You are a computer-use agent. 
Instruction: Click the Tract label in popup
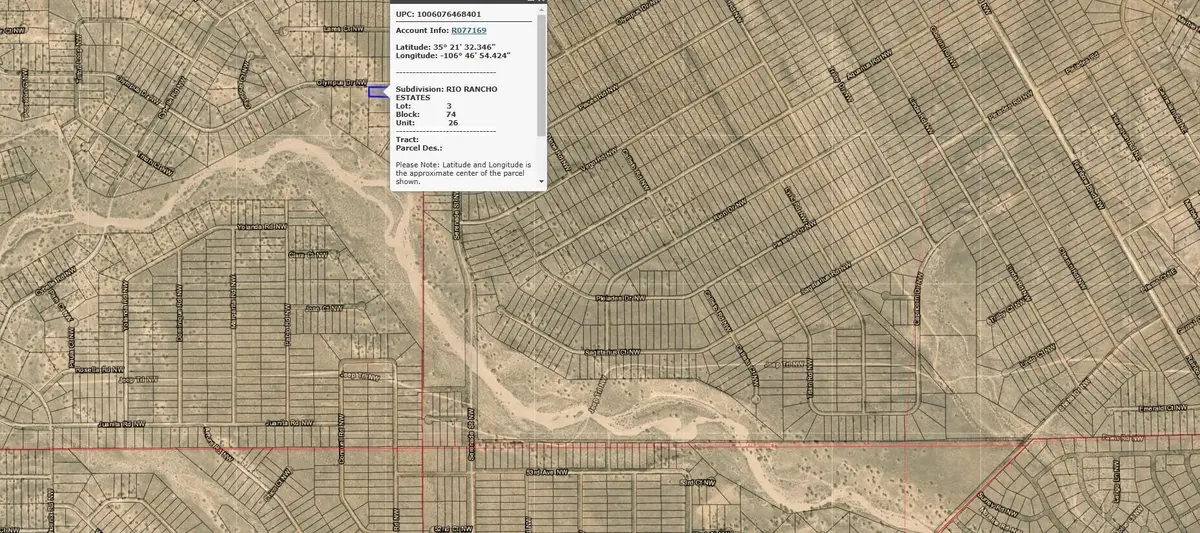point(406,139)
